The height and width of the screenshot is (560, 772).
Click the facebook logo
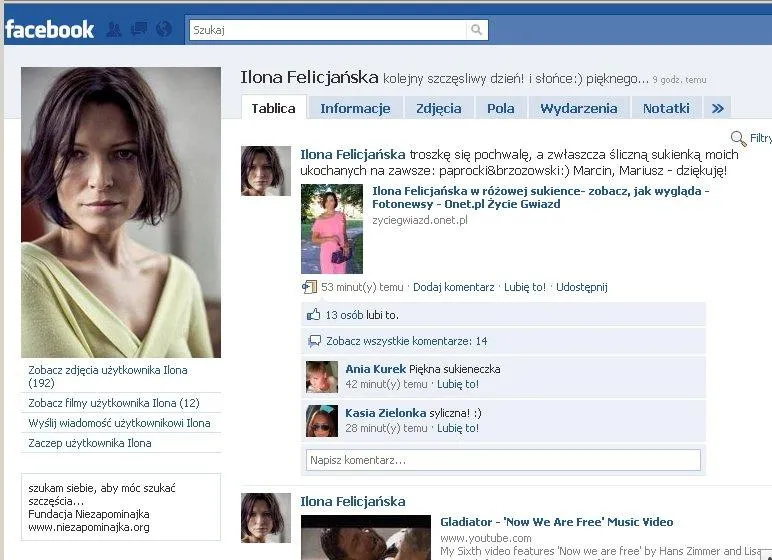pyautogui.click(x=49, y=29)
